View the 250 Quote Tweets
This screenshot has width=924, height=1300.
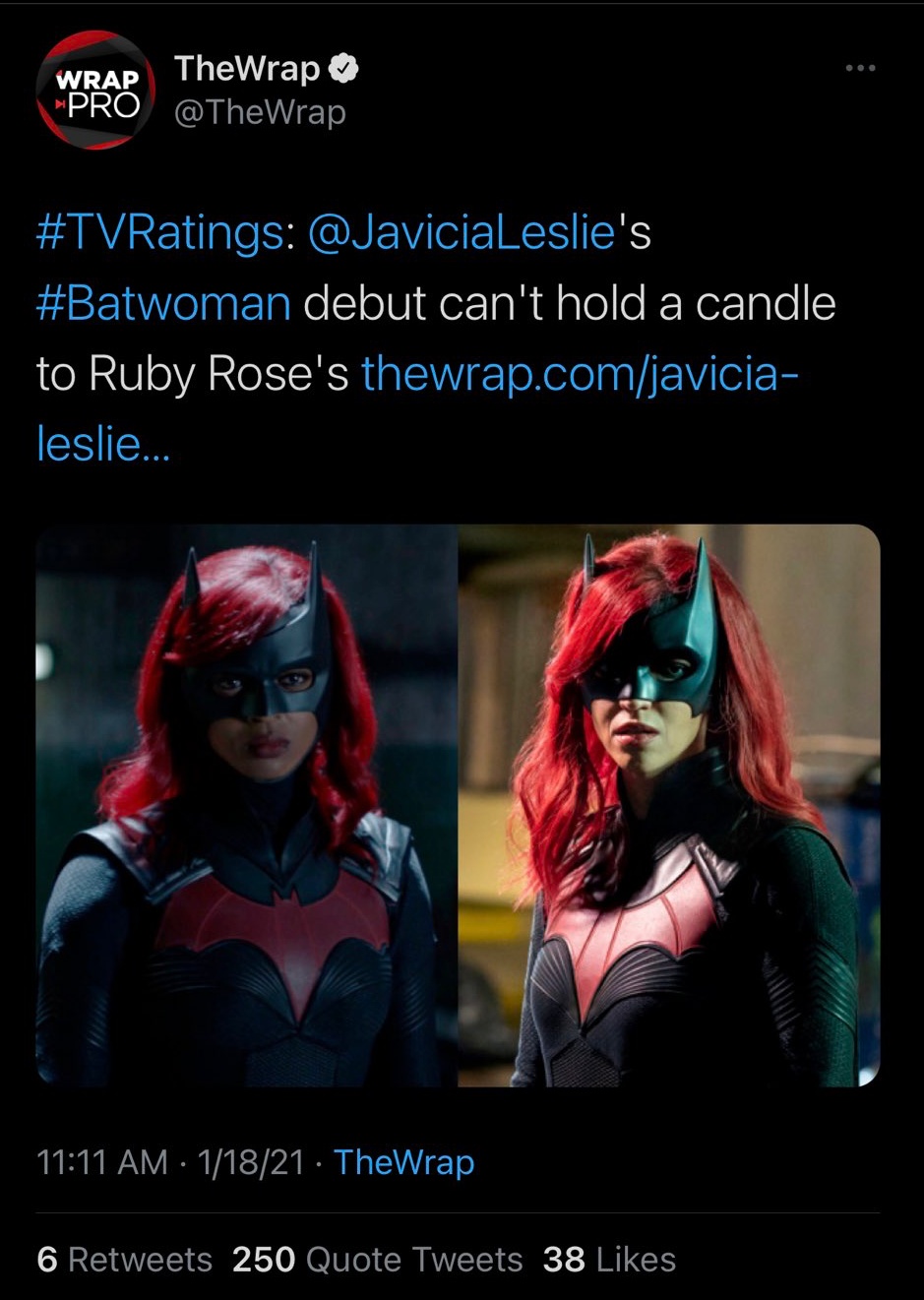[378, 1260]
